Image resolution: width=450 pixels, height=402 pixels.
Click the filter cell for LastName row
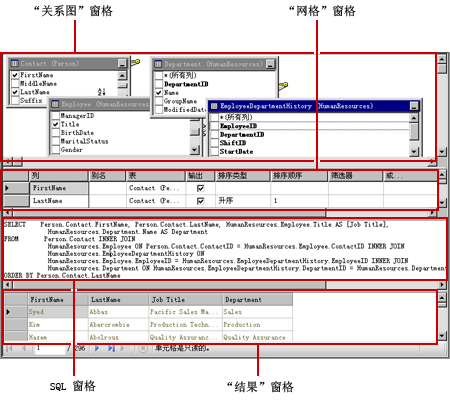coord(355,201)
